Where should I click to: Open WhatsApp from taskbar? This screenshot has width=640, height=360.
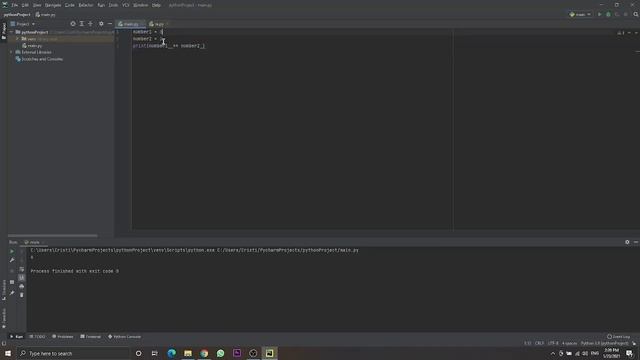click(220, 353)
